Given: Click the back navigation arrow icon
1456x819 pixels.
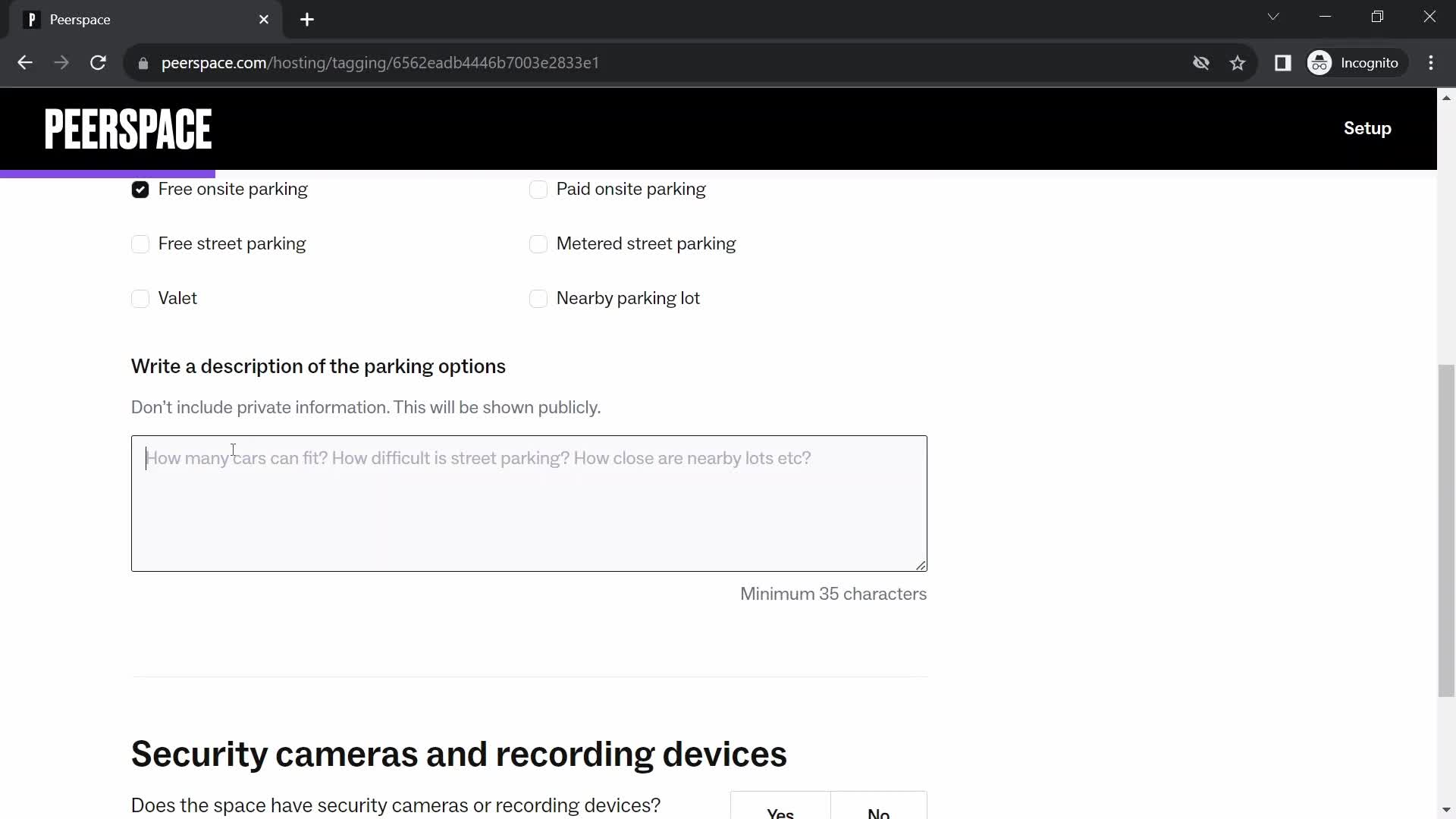Looking at the screenshot, I should (x=25, y=62).
